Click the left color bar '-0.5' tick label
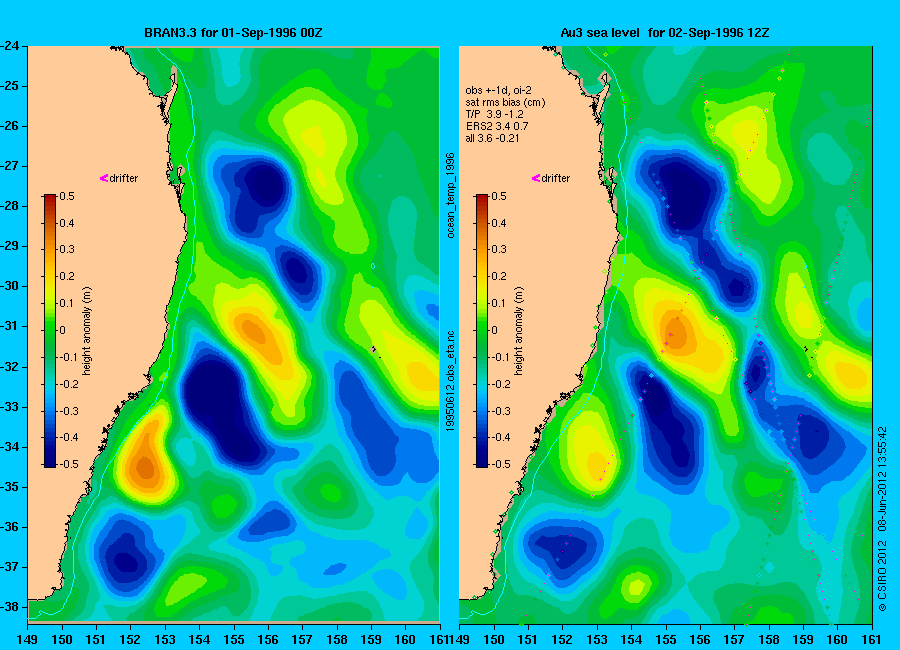The height and width of the screenshot is (650, 900). [x=67, y=464]
